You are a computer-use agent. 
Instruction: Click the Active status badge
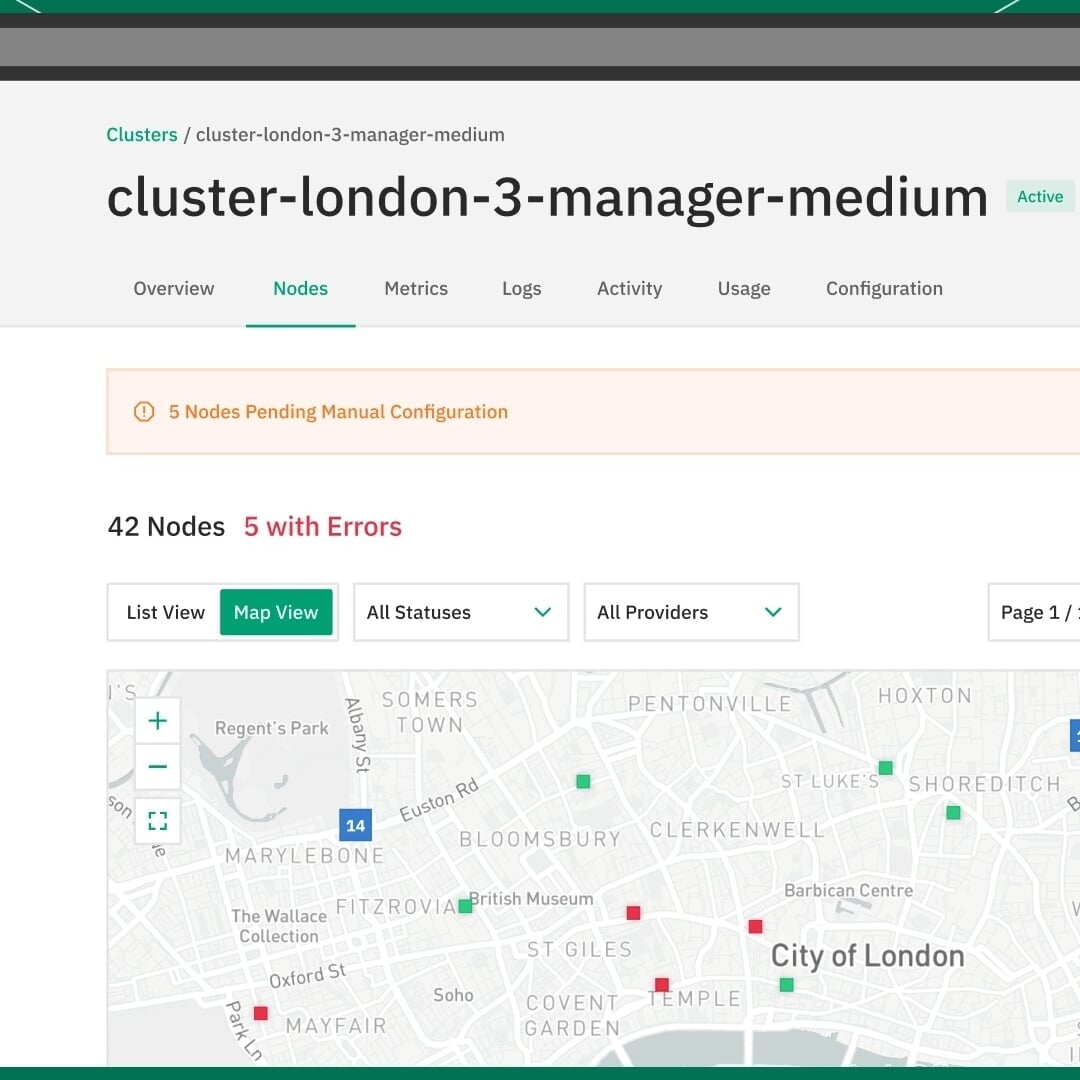point(1040,197)
